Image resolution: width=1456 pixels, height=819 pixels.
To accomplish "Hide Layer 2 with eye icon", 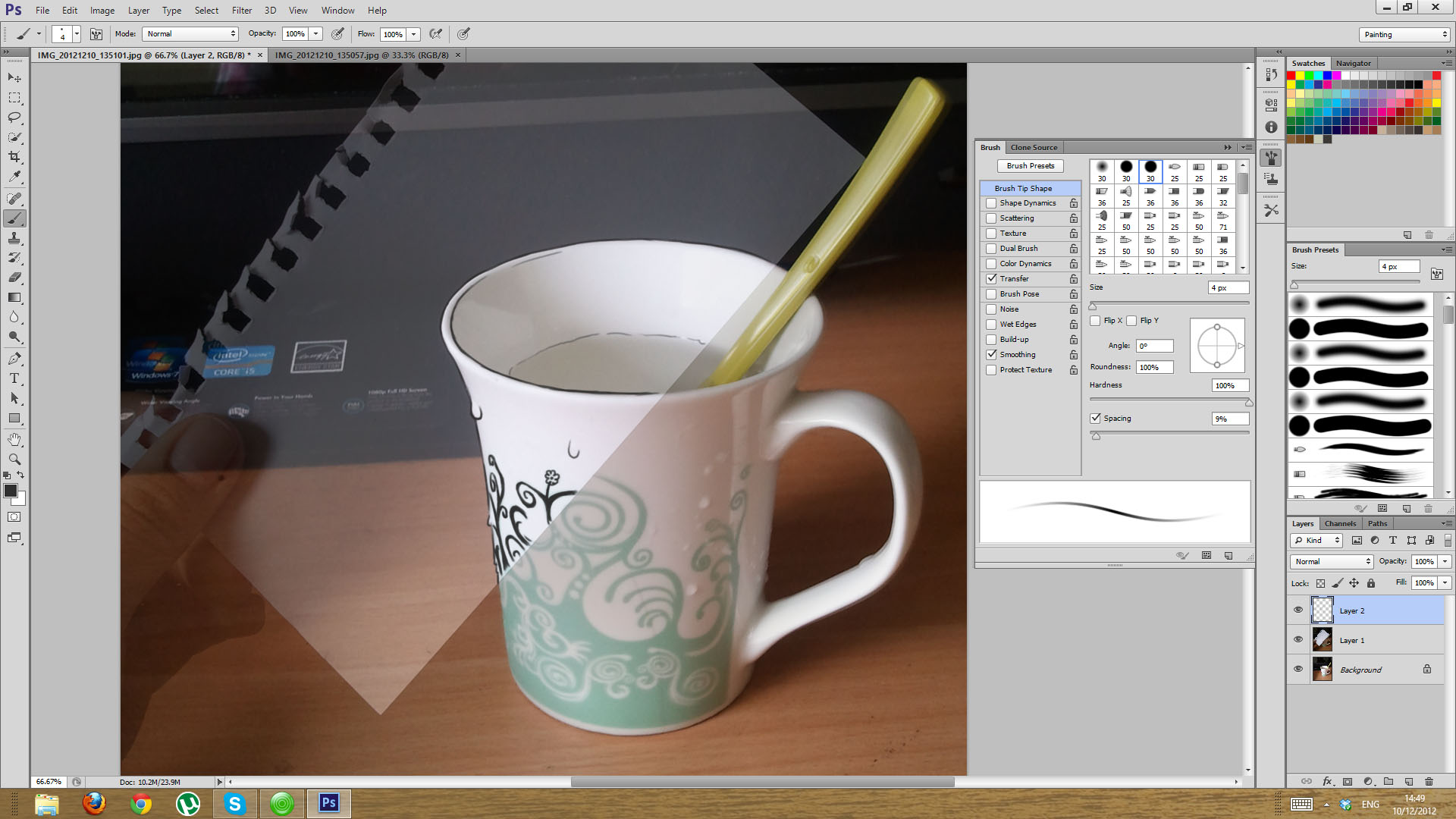I will click(1298, 610).
